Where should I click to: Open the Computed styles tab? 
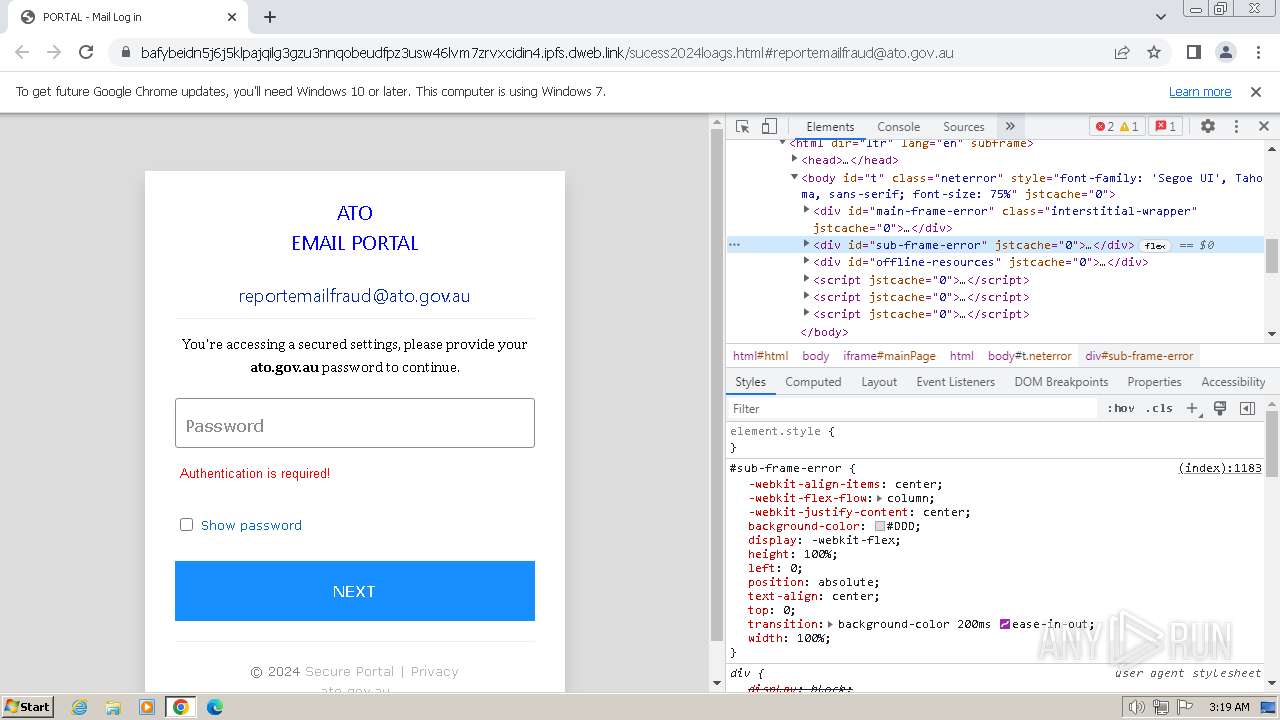(x=813, y=382)
